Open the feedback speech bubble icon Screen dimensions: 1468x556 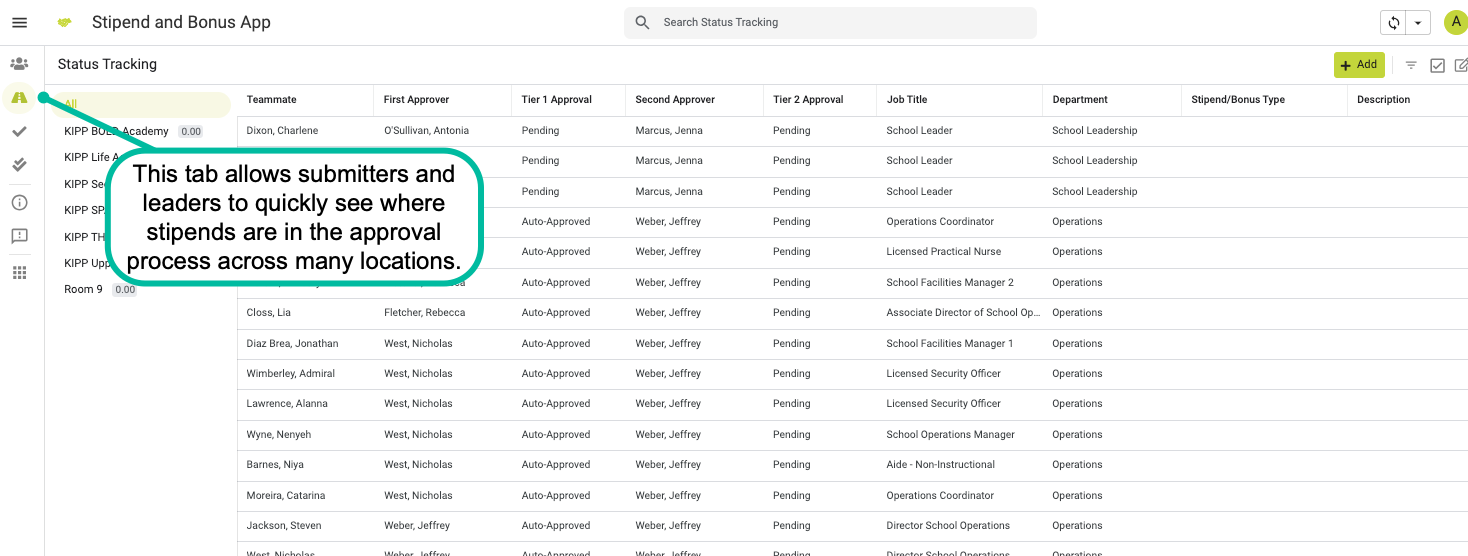(19, 236)
